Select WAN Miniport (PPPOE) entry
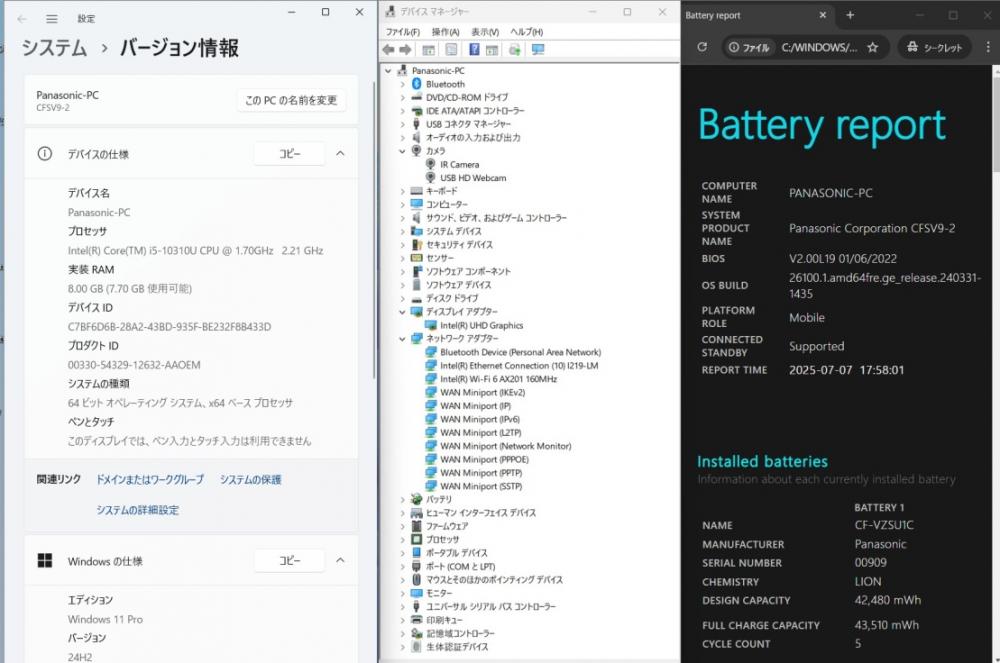 (x=484, y=459)
